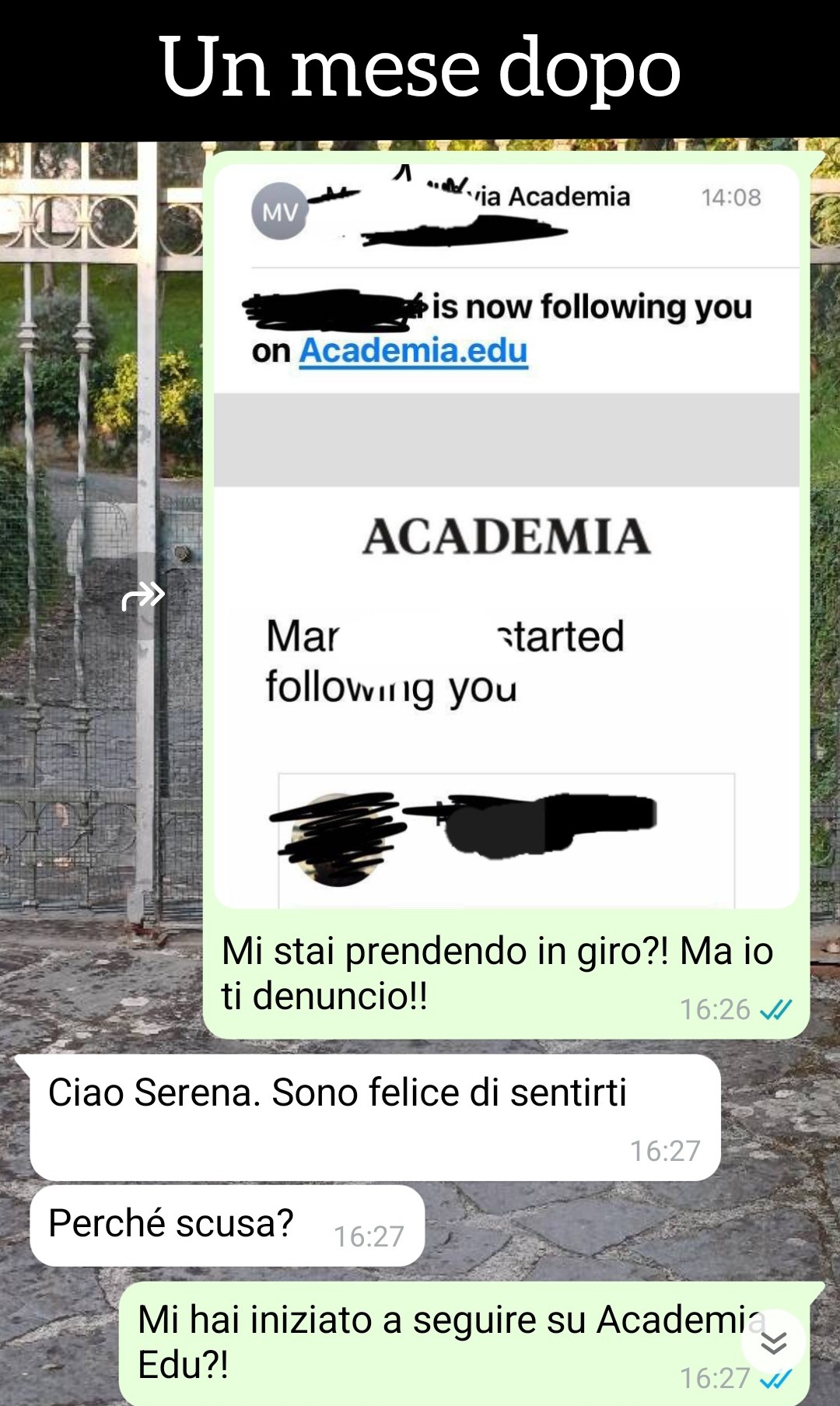Tap the 14:08 email timestamp
The width and height of the screenshot is (840, 1406).
(x=731, y=198)
